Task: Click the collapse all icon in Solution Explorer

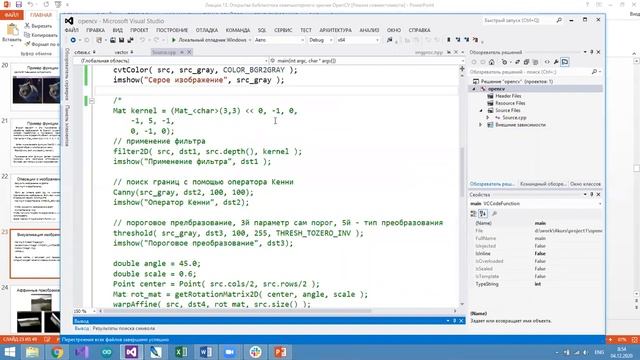Action: (526, 62)
